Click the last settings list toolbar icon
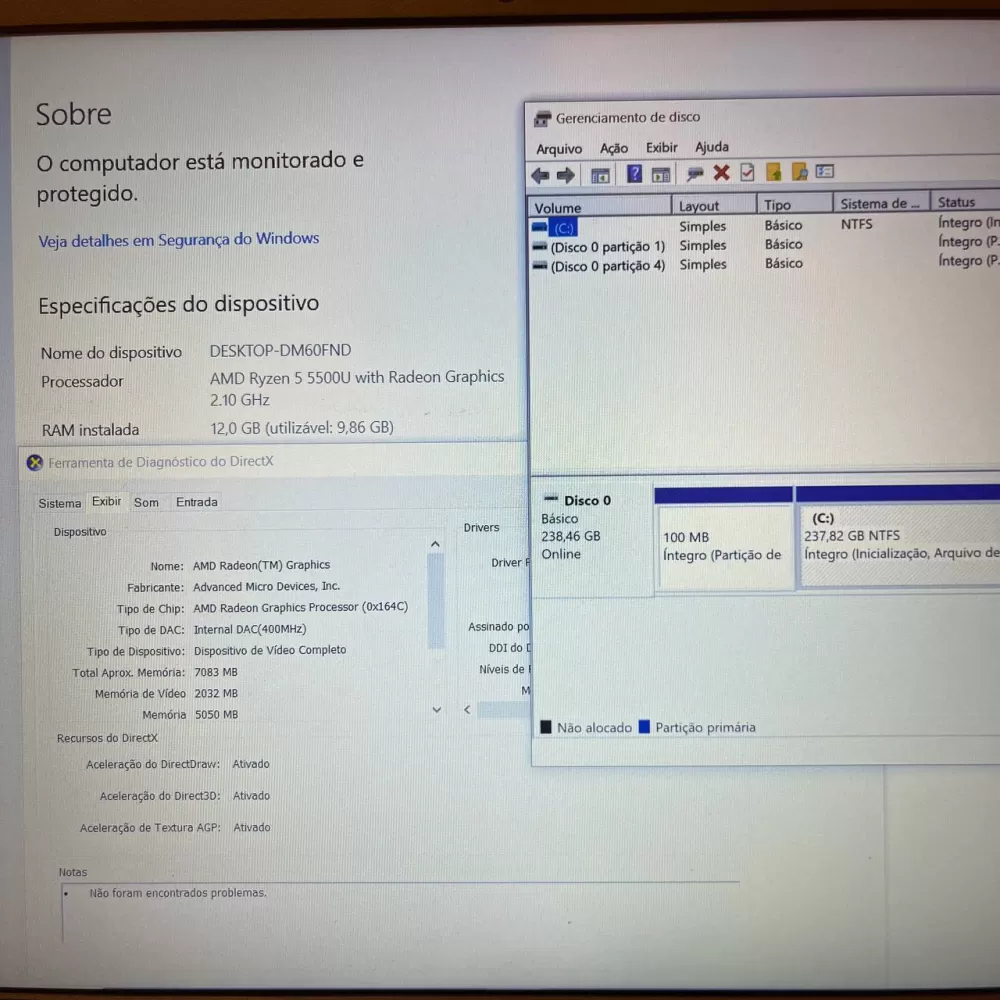Viewport: 1000px width, 1000px height. [x=825, y=172]
